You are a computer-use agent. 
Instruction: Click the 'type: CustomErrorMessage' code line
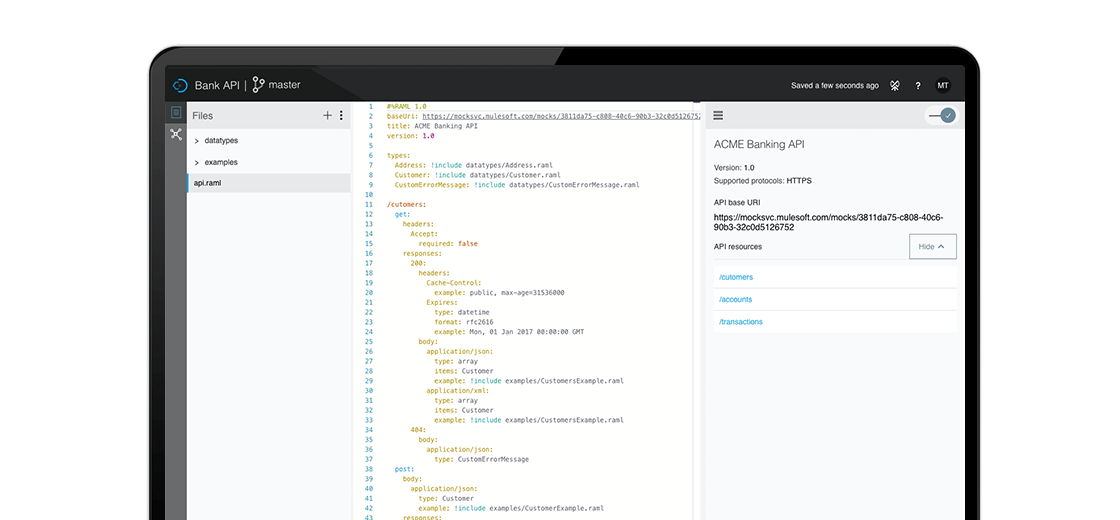tap(481, 459)
